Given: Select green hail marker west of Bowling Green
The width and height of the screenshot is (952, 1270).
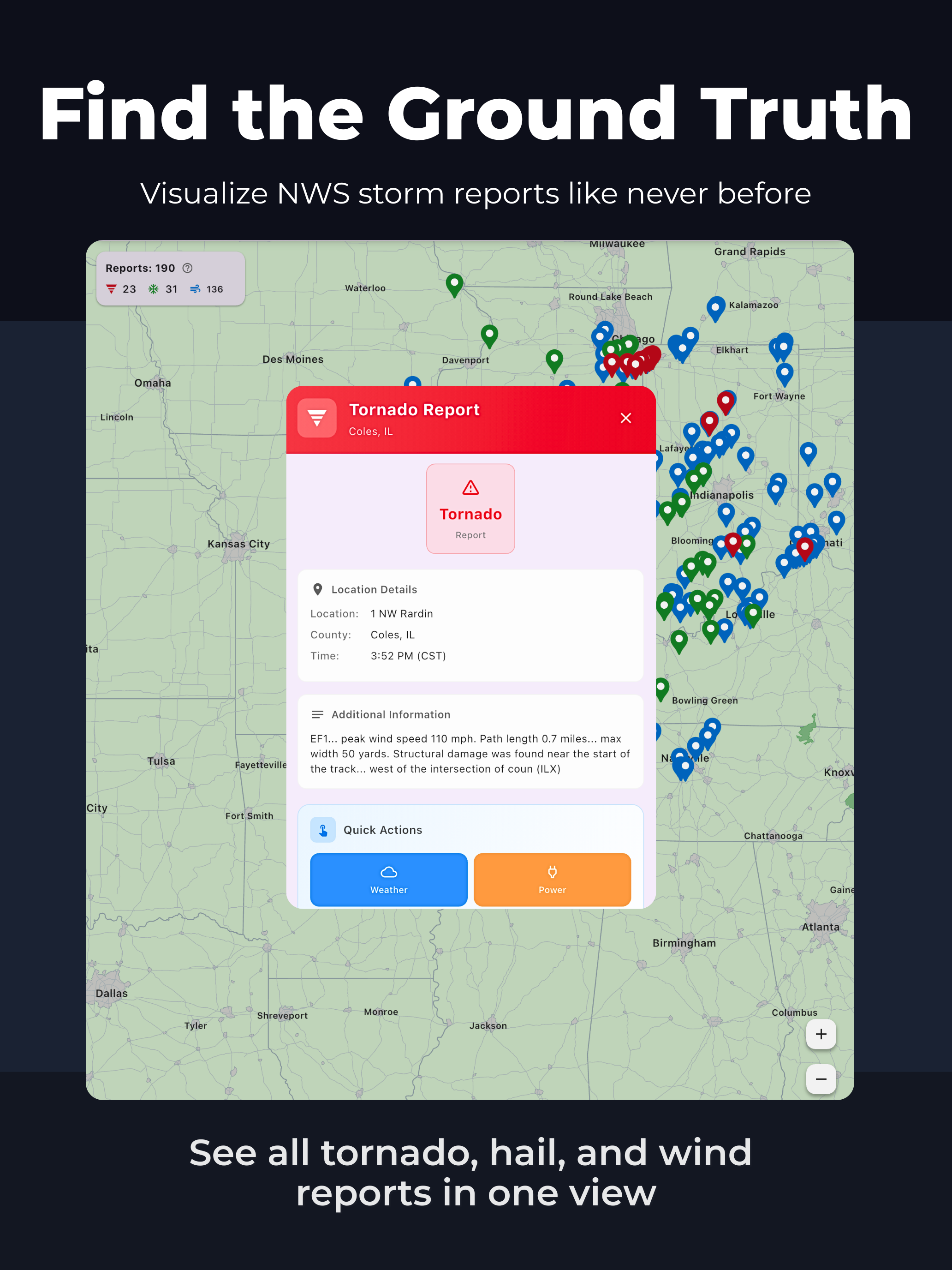Looking at the screenshot, I should click(661, 689).
